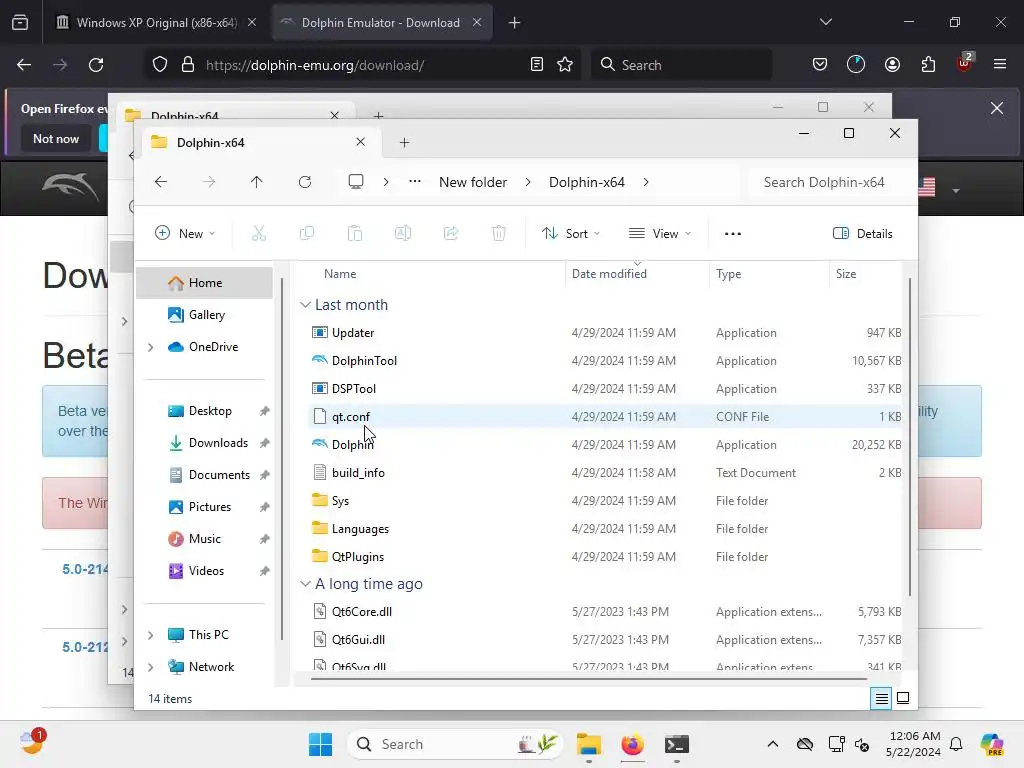
Task: Open the Sort dropdown menu
Action: tap(571, 234)
